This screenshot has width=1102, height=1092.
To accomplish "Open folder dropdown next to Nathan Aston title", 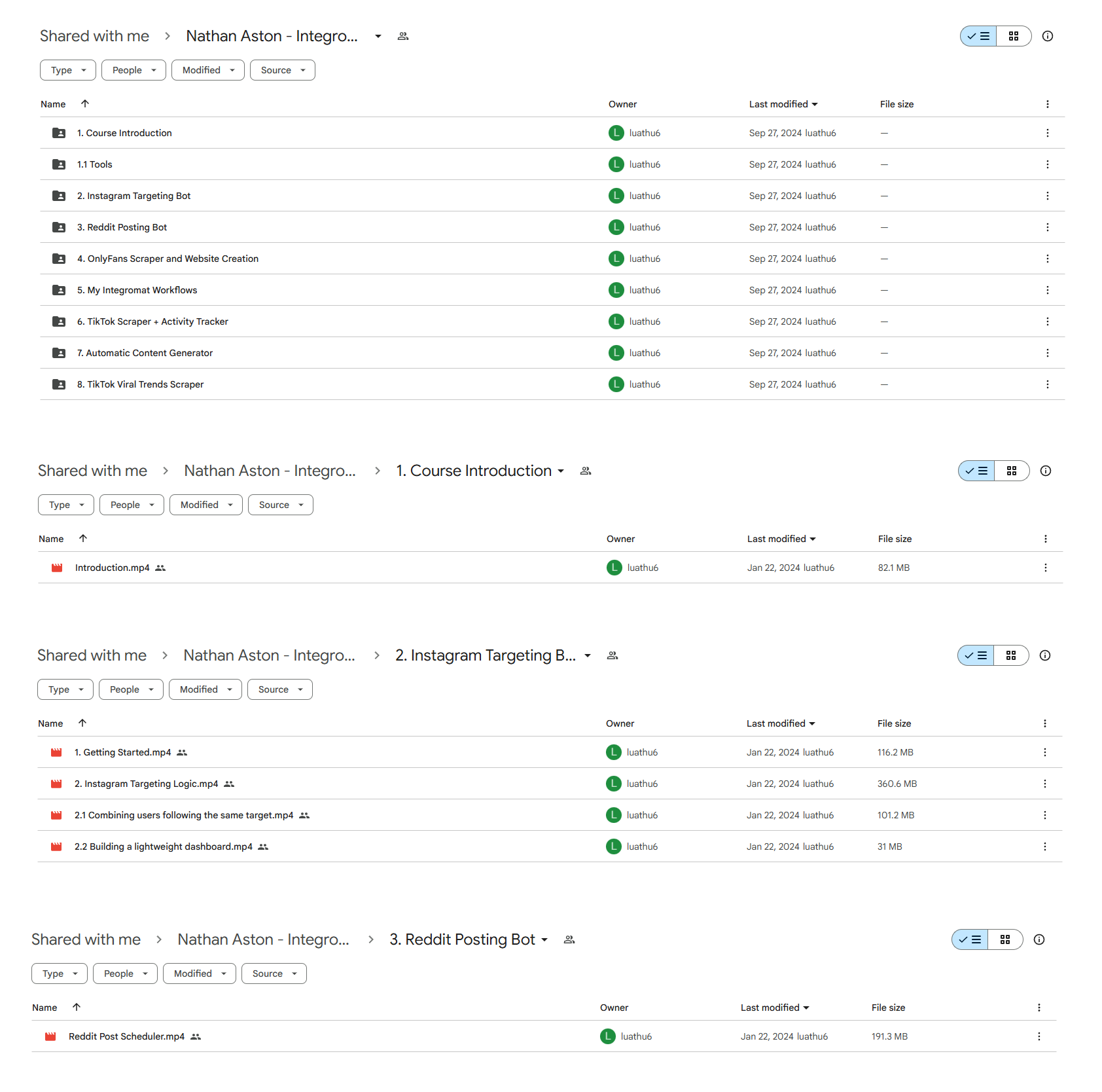I will click(x=378, y=36).
